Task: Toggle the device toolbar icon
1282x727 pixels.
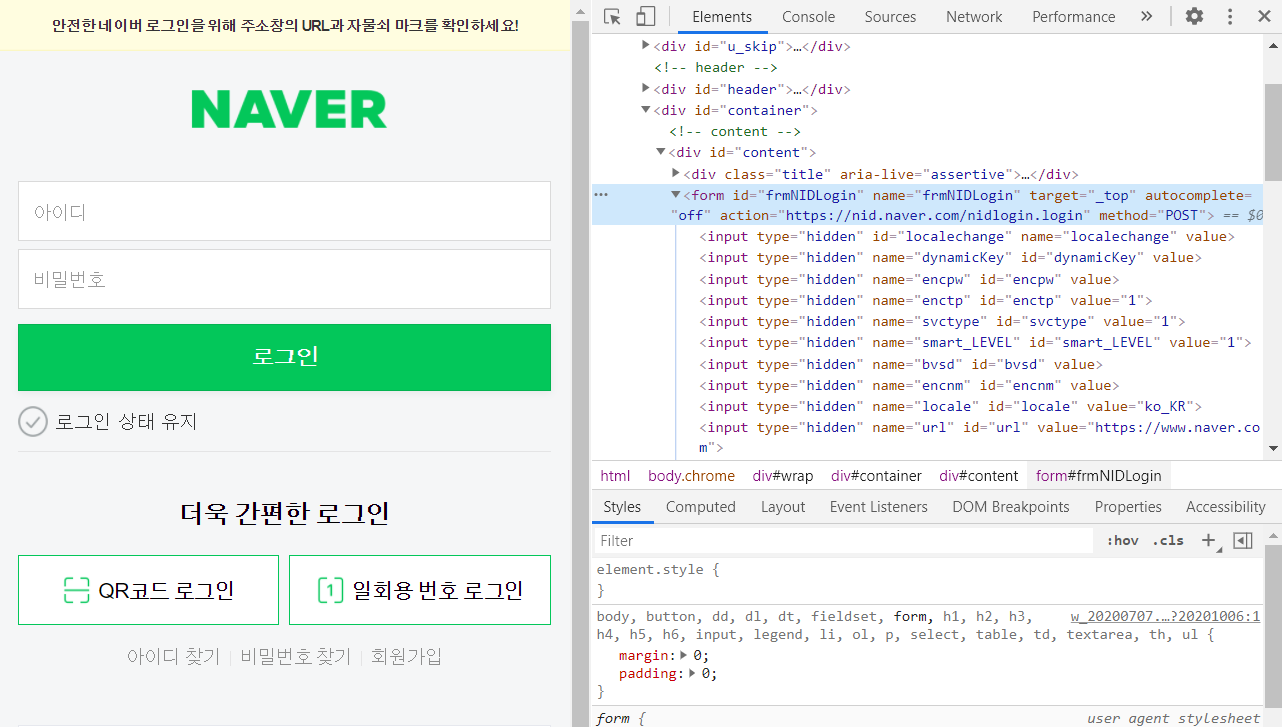Action: point(645,16)
